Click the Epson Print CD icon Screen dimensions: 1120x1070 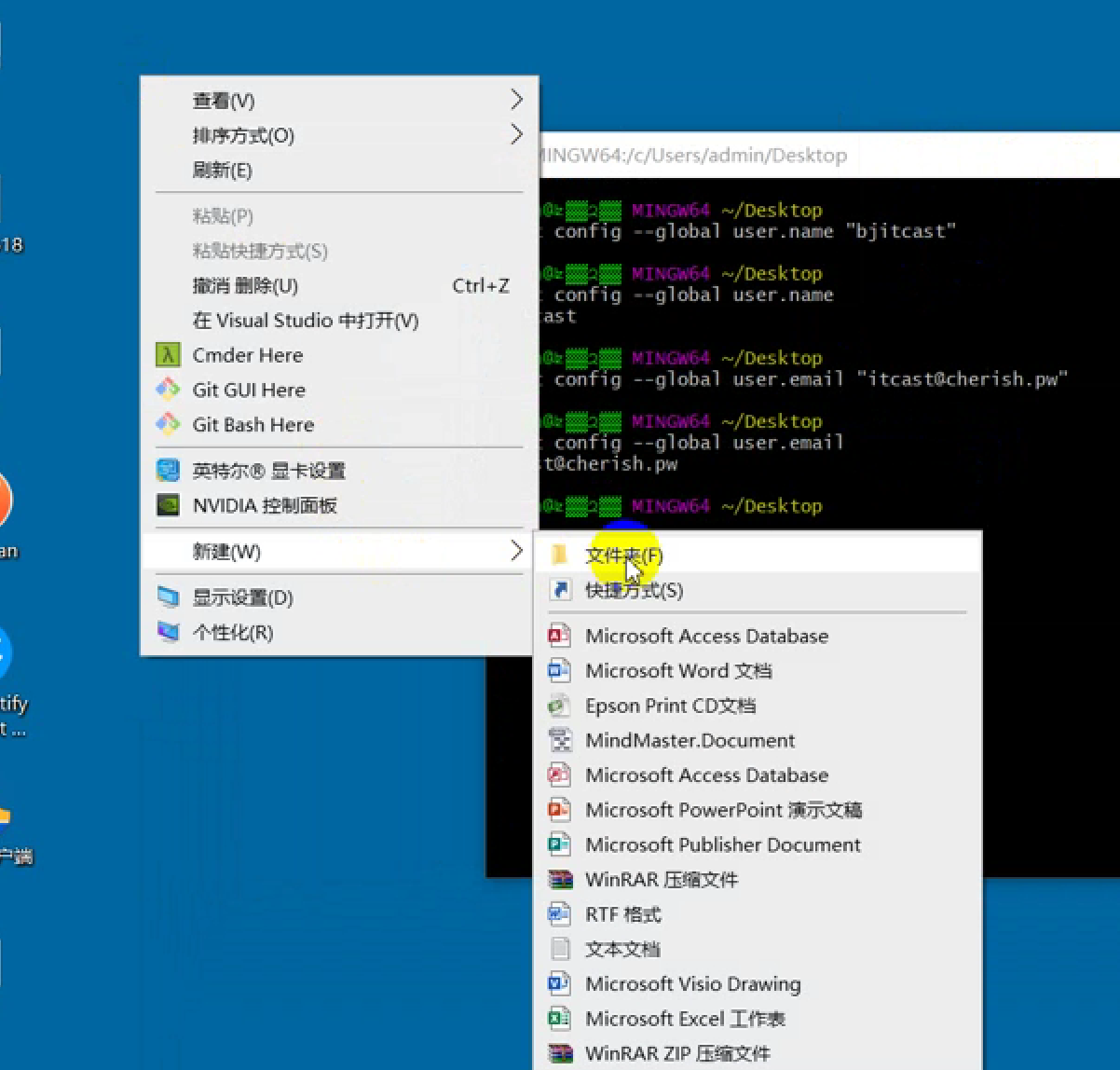(x=559, y=706)
